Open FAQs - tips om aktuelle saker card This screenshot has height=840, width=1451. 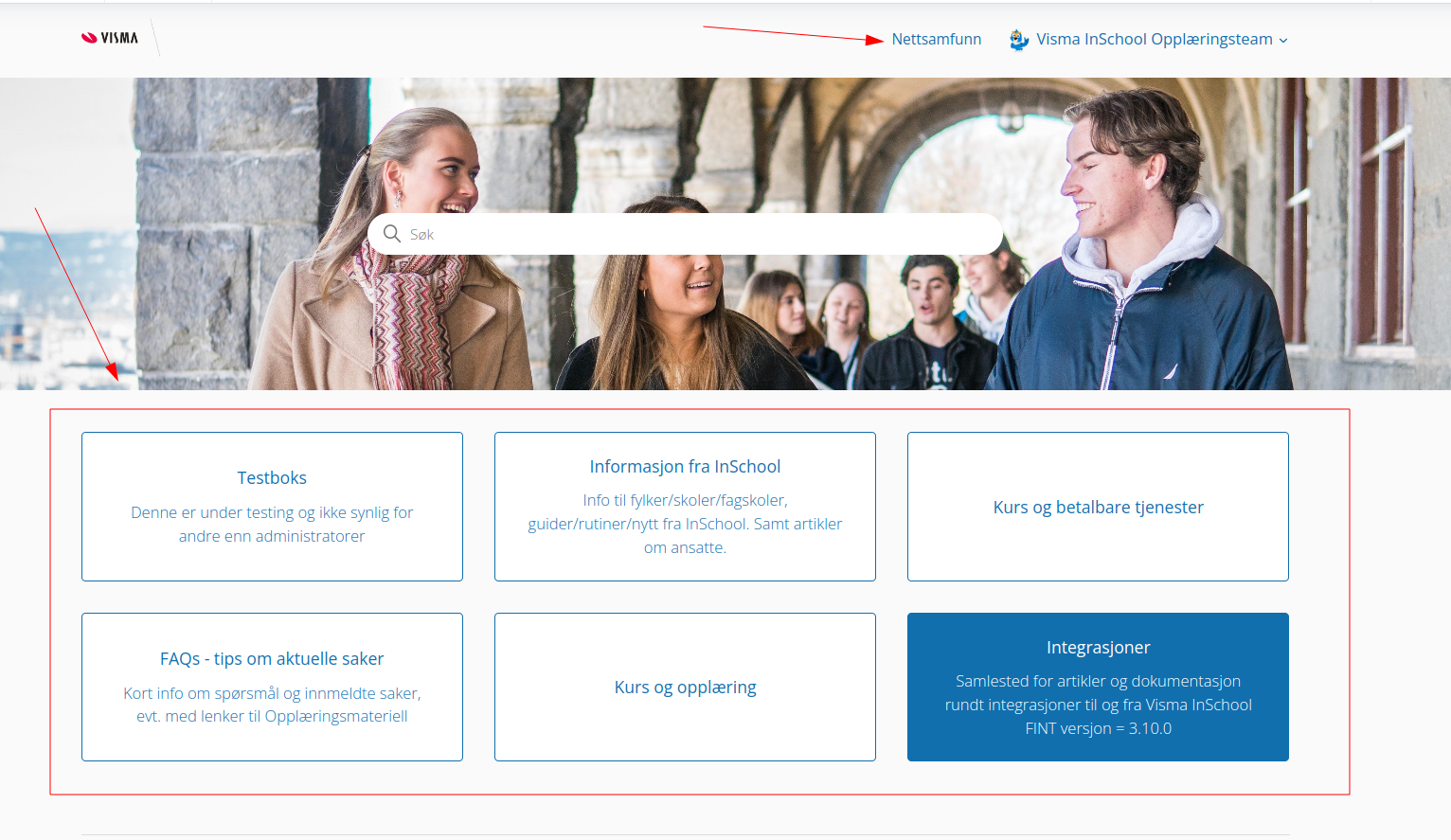272,687
